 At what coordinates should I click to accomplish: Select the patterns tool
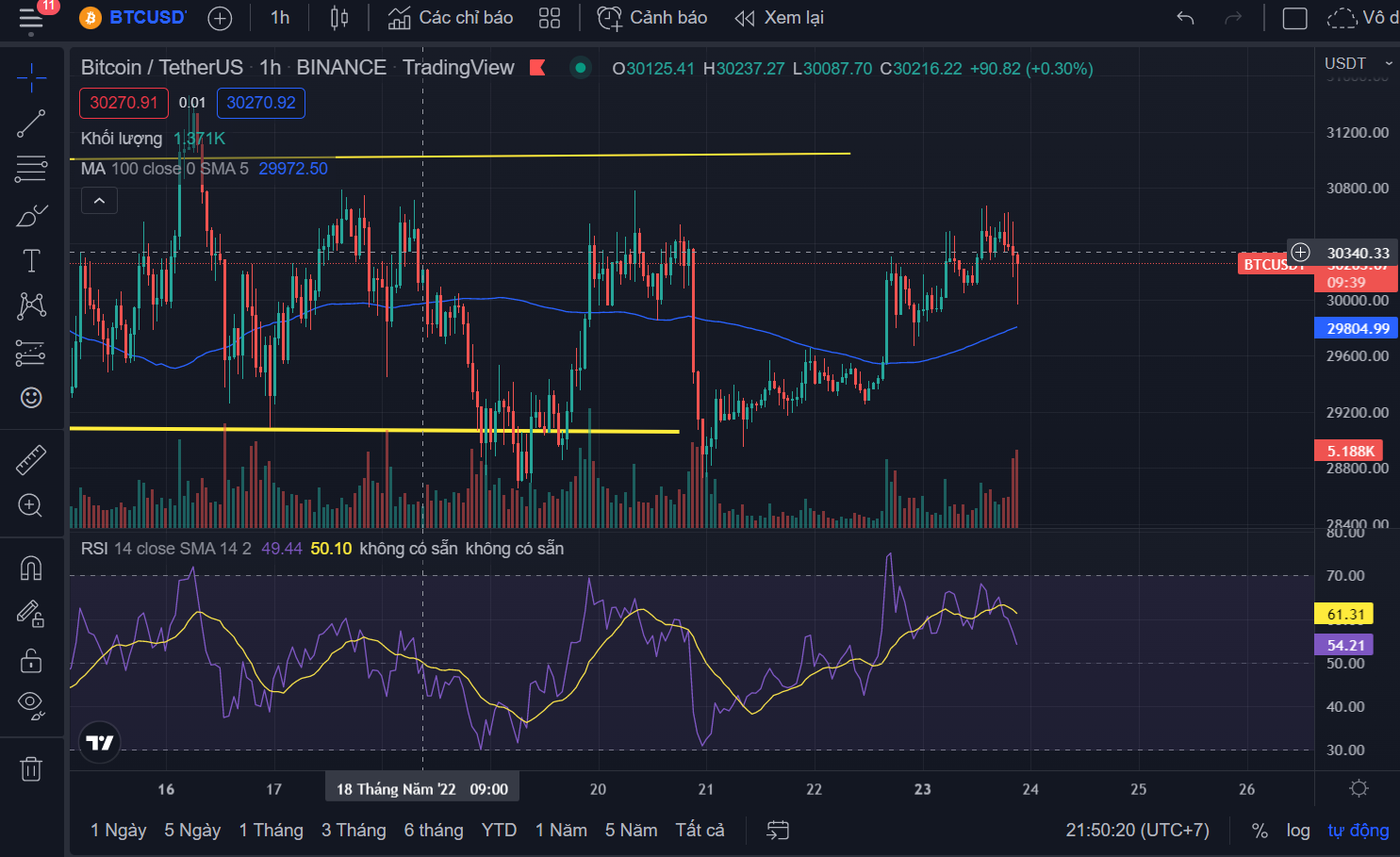pos(31,305)
